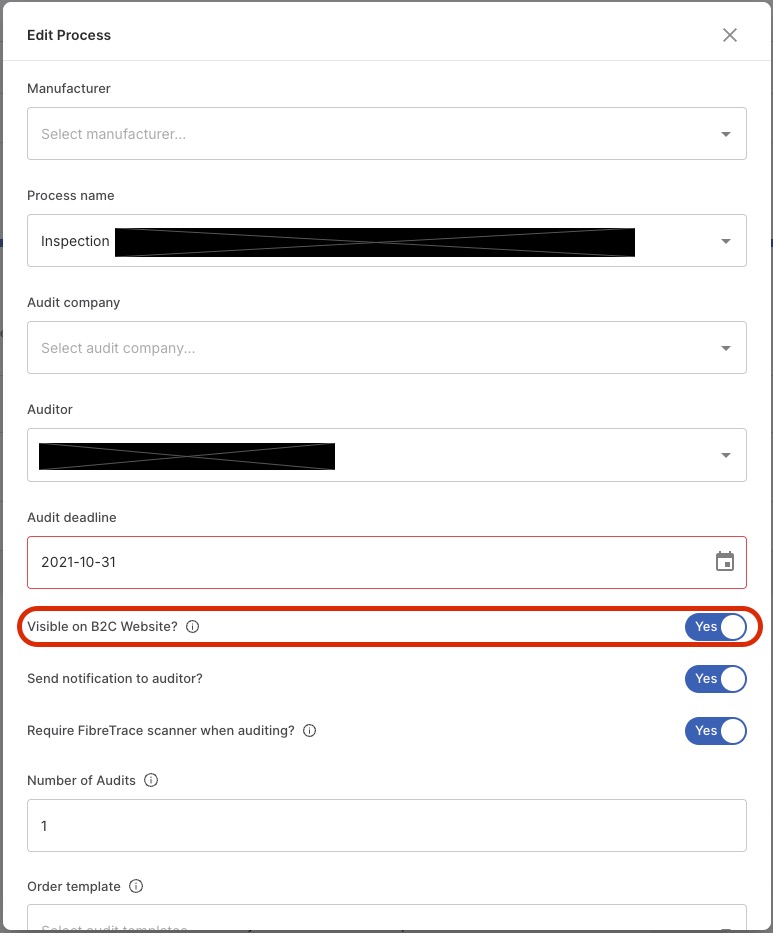Click the Auditor selection field
773x933 pixels.
[x=387, y=455]
